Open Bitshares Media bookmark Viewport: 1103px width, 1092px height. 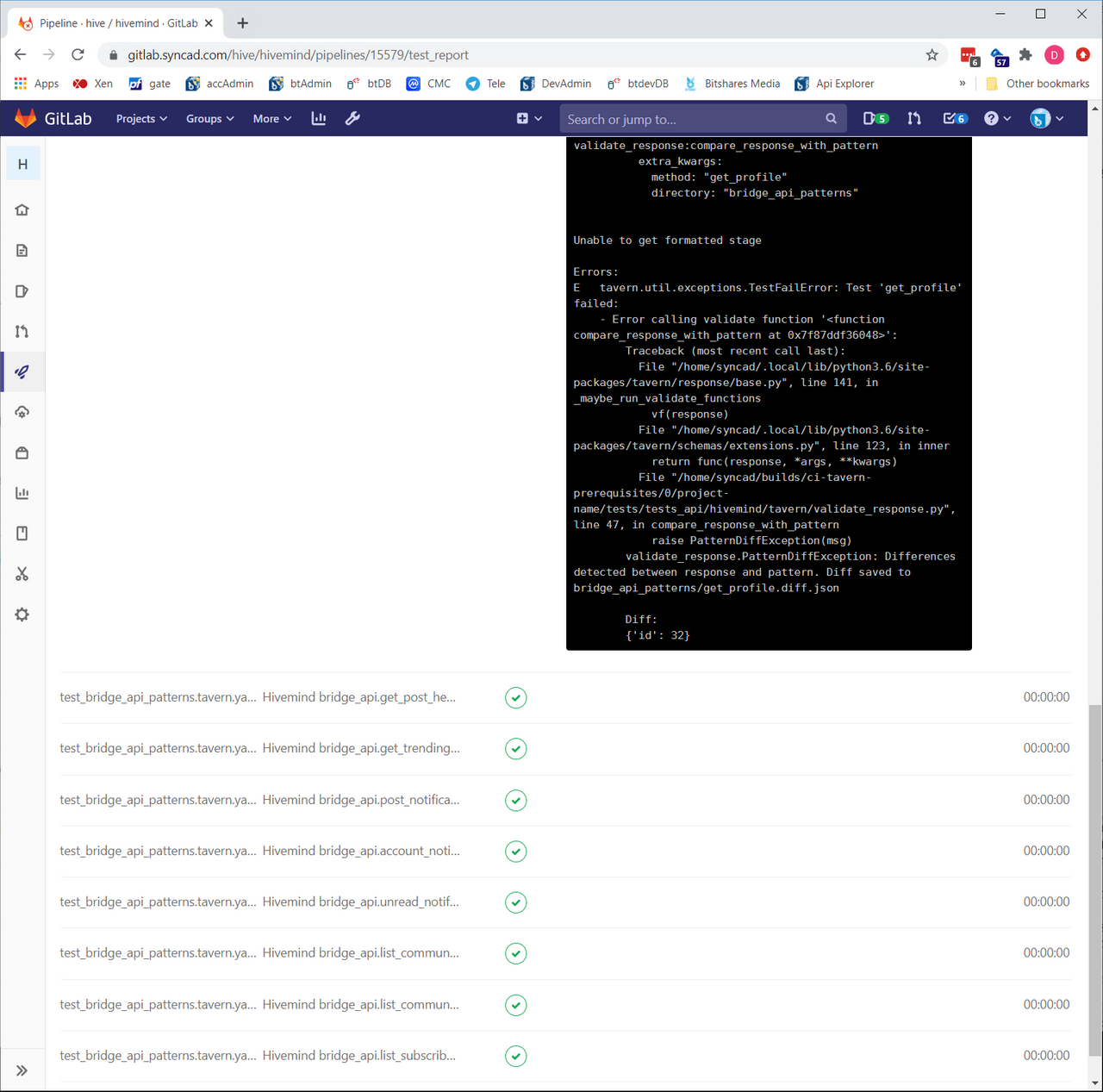click(732, 84)
